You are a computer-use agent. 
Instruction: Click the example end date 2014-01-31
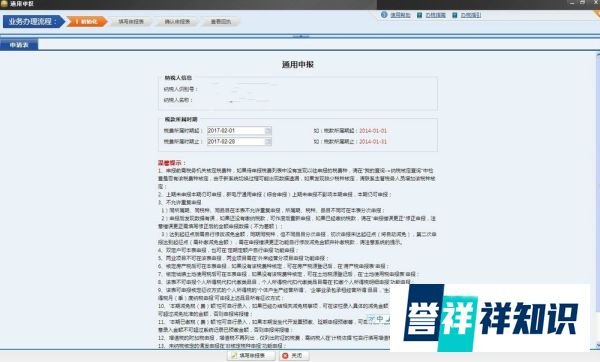tap(373, 142)
